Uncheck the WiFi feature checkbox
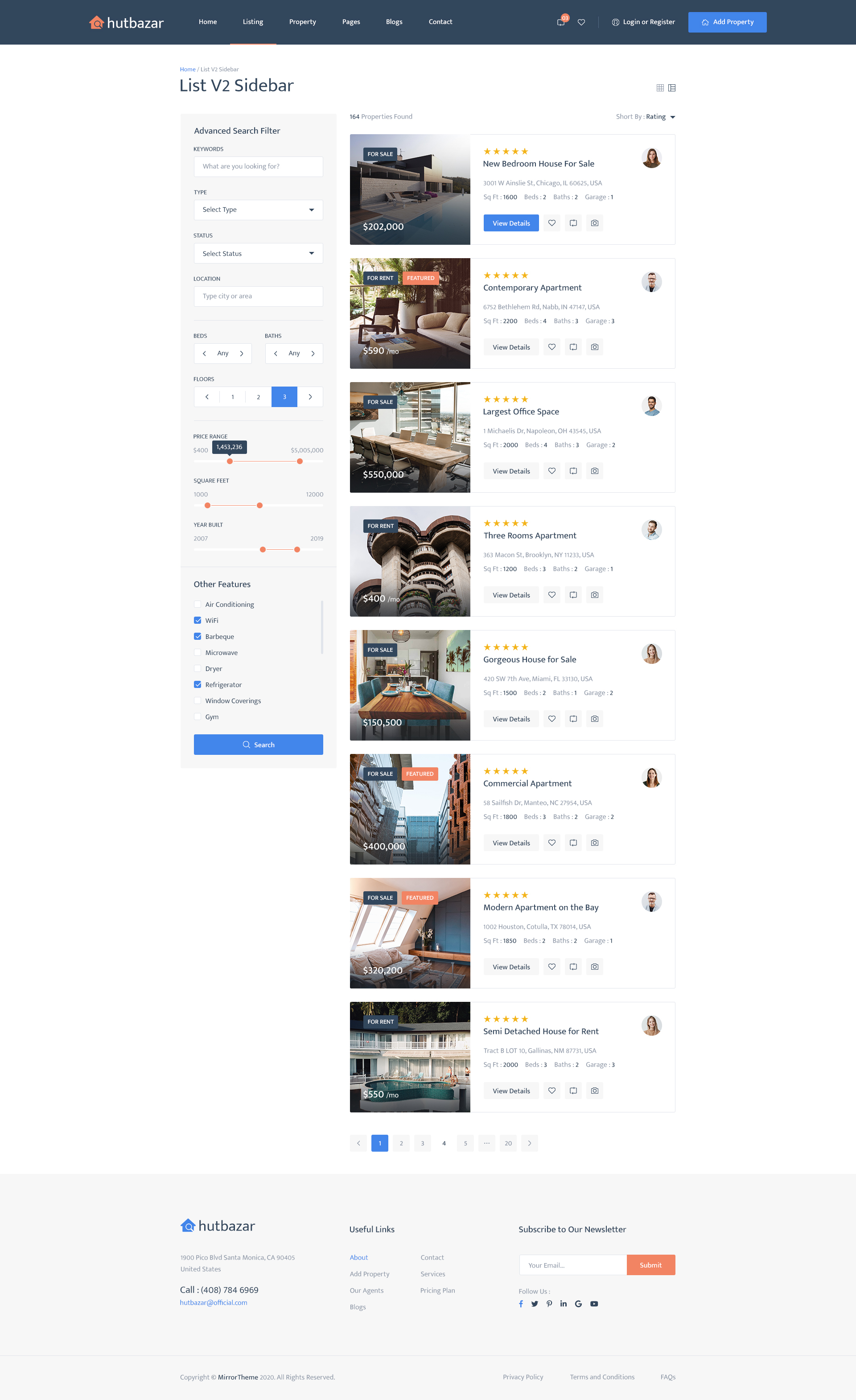This screenshot has height=1400, width=856. [198, 620]
